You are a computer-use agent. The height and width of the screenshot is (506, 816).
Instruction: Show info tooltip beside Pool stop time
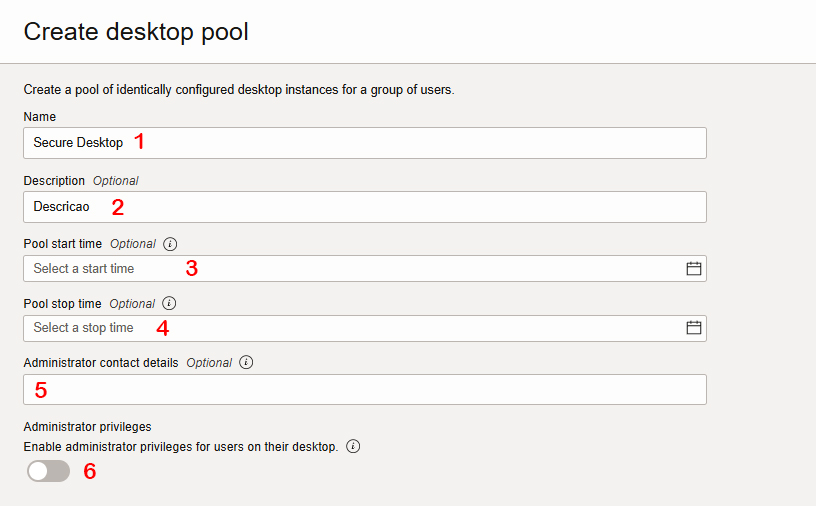(169, 303)
